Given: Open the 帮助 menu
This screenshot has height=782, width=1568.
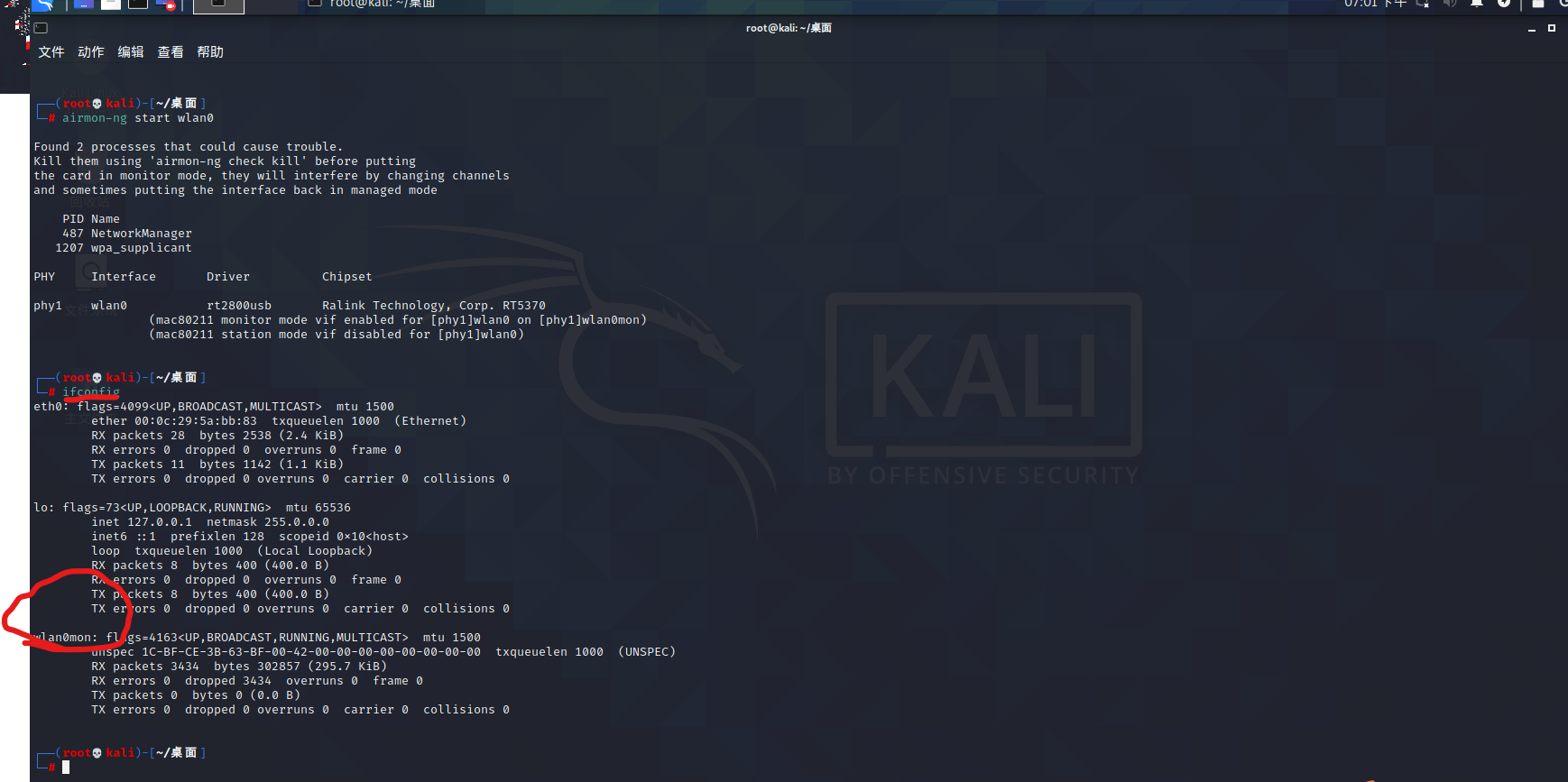Looking at the screenshot, I should tap(210, 52).
